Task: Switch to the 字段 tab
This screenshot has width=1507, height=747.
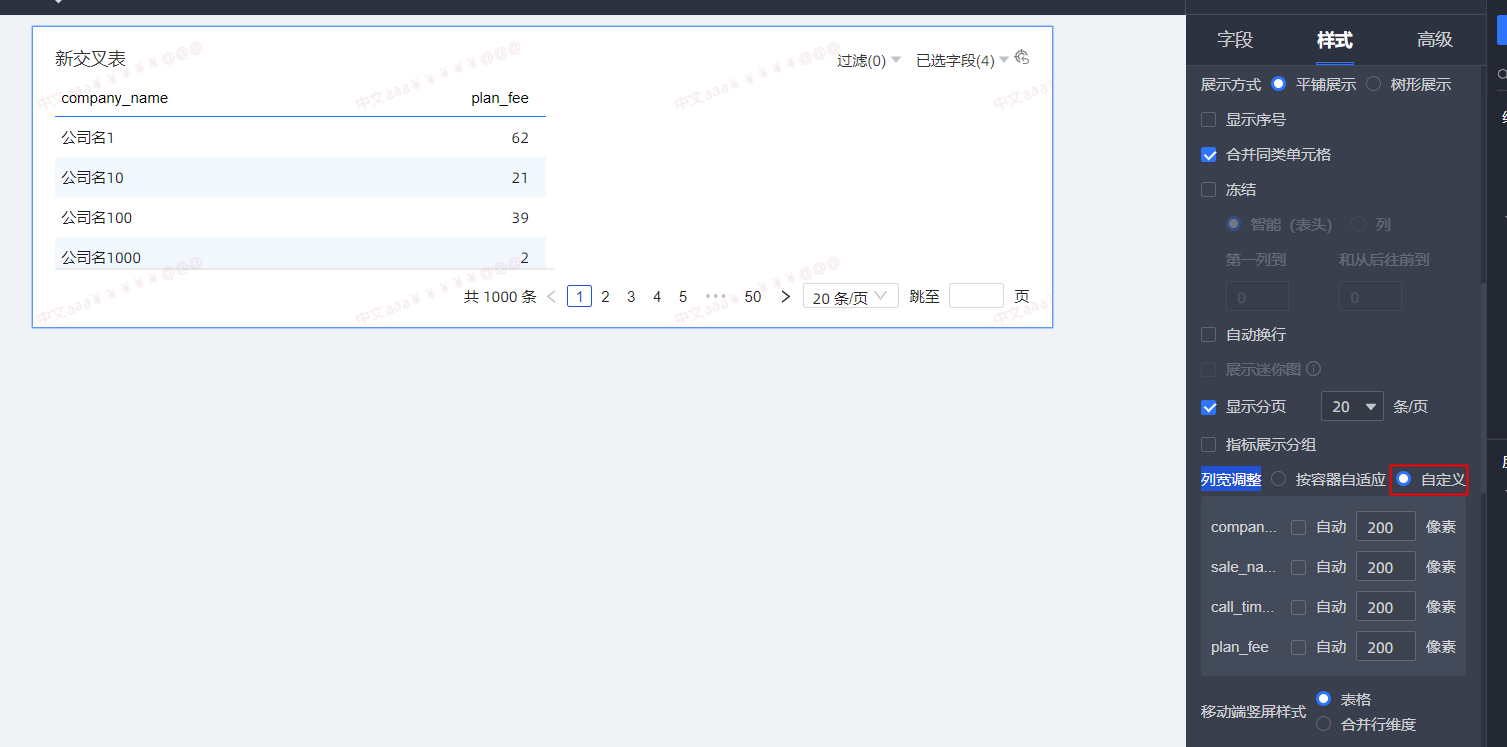Action: click(1235, 40)
